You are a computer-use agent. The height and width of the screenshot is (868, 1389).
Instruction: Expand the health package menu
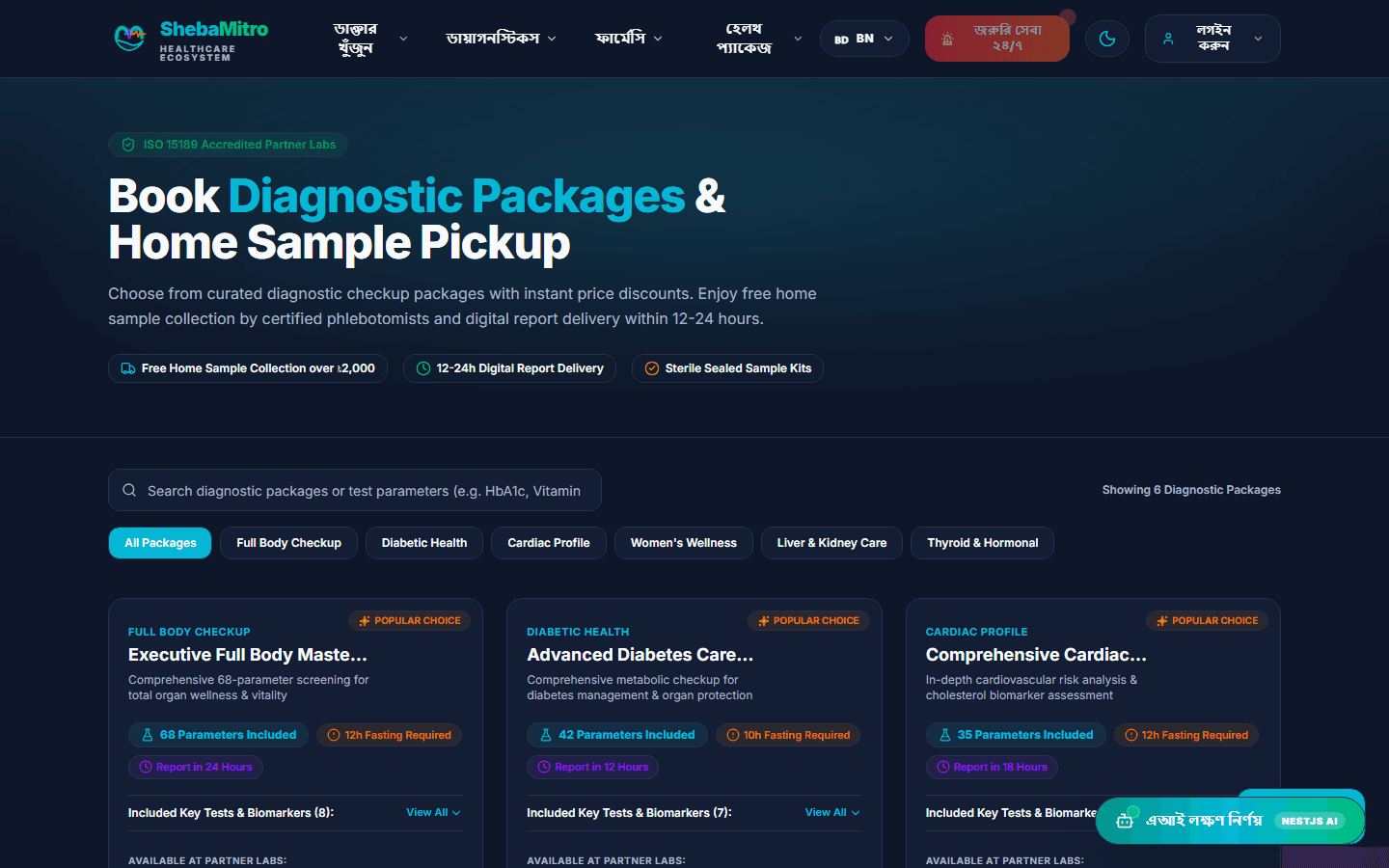click(x=758, y=39)
